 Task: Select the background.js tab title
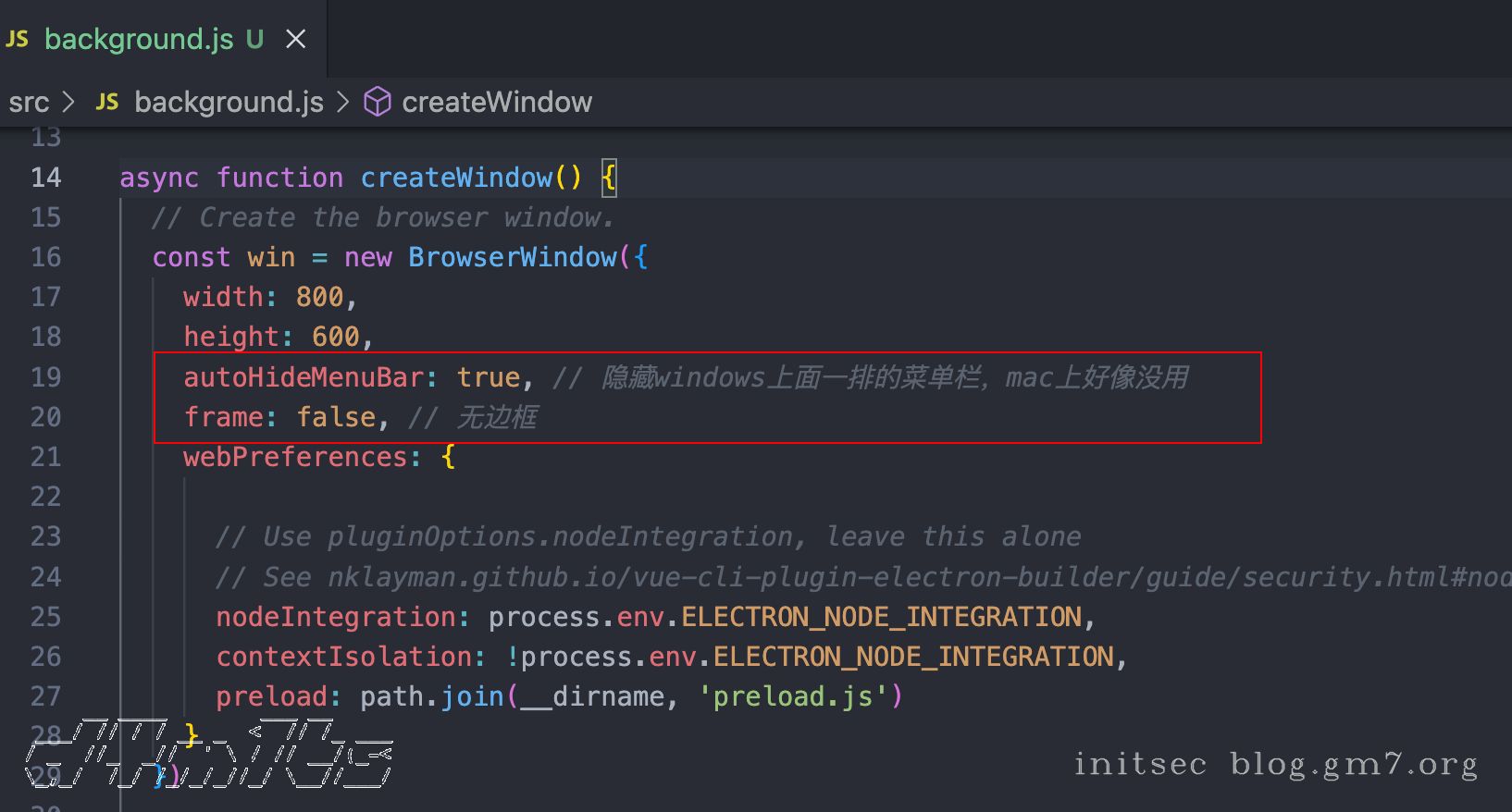coord(139,39)
